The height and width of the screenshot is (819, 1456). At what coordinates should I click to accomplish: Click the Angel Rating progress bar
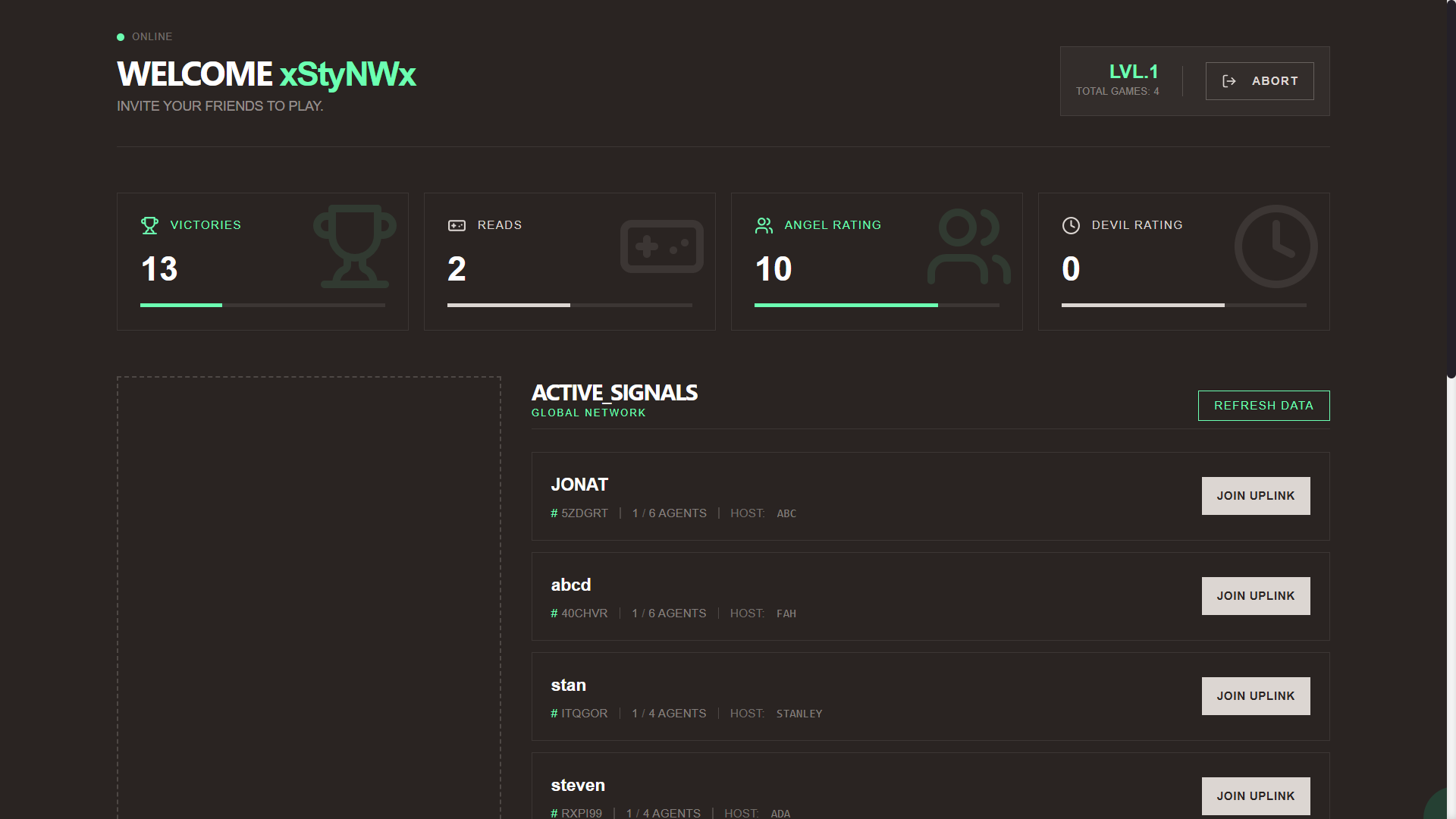pos(877,305)
